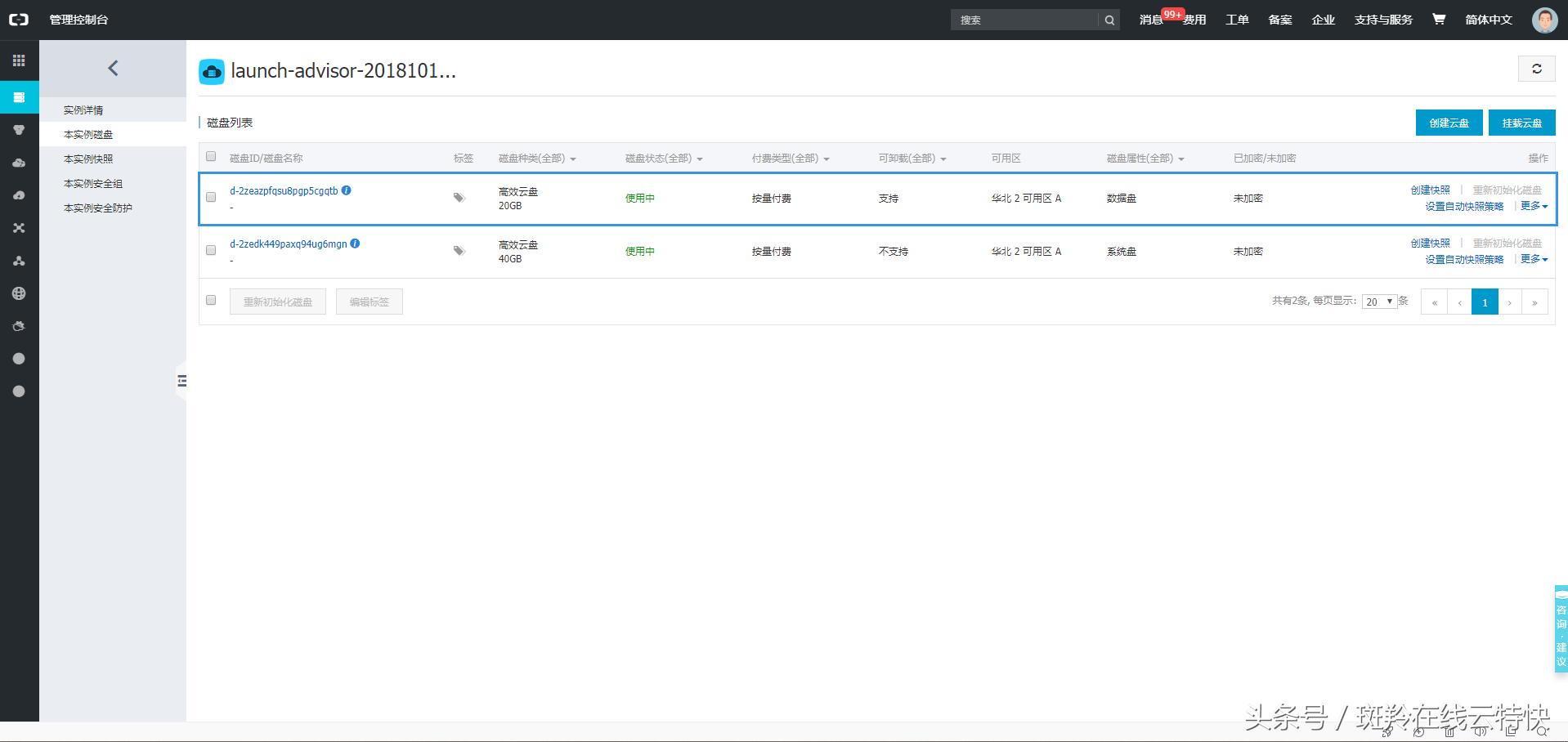This screenshot has height=742, width=1568.
Task: Click the 创建云盘 button
Action: point(1449,123)
